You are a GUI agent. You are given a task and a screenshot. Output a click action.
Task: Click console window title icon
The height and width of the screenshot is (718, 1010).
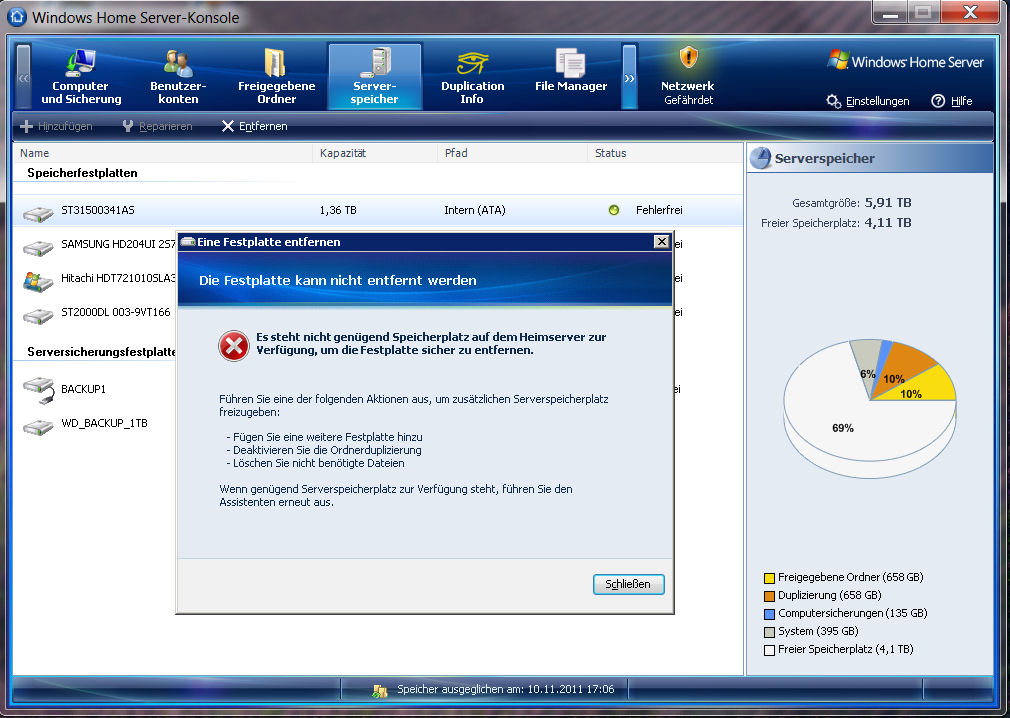(x=17, y=17)
